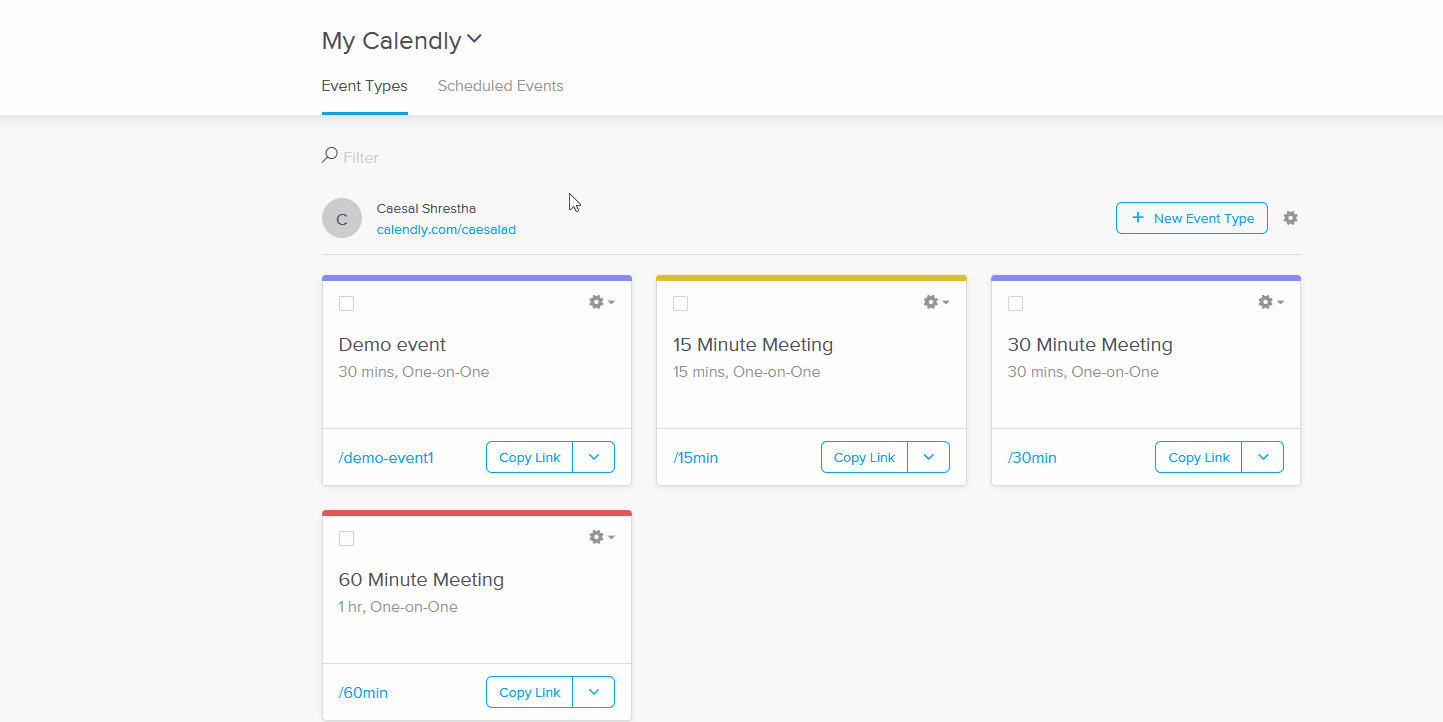Click the Filter magnifying glass icon
This screenshot has width=1443, height=722.
(x=329, y=156)
